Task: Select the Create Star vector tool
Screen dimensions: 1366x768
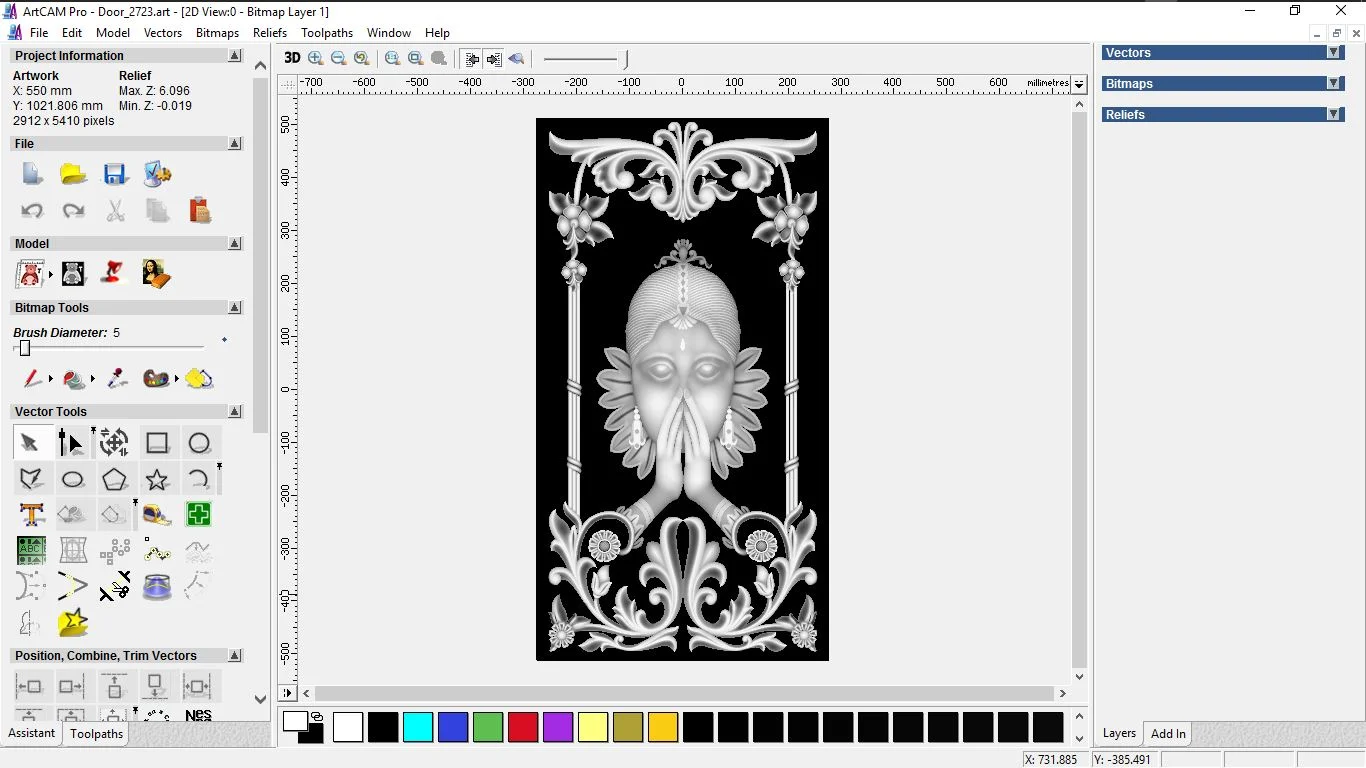Action: 157,479
